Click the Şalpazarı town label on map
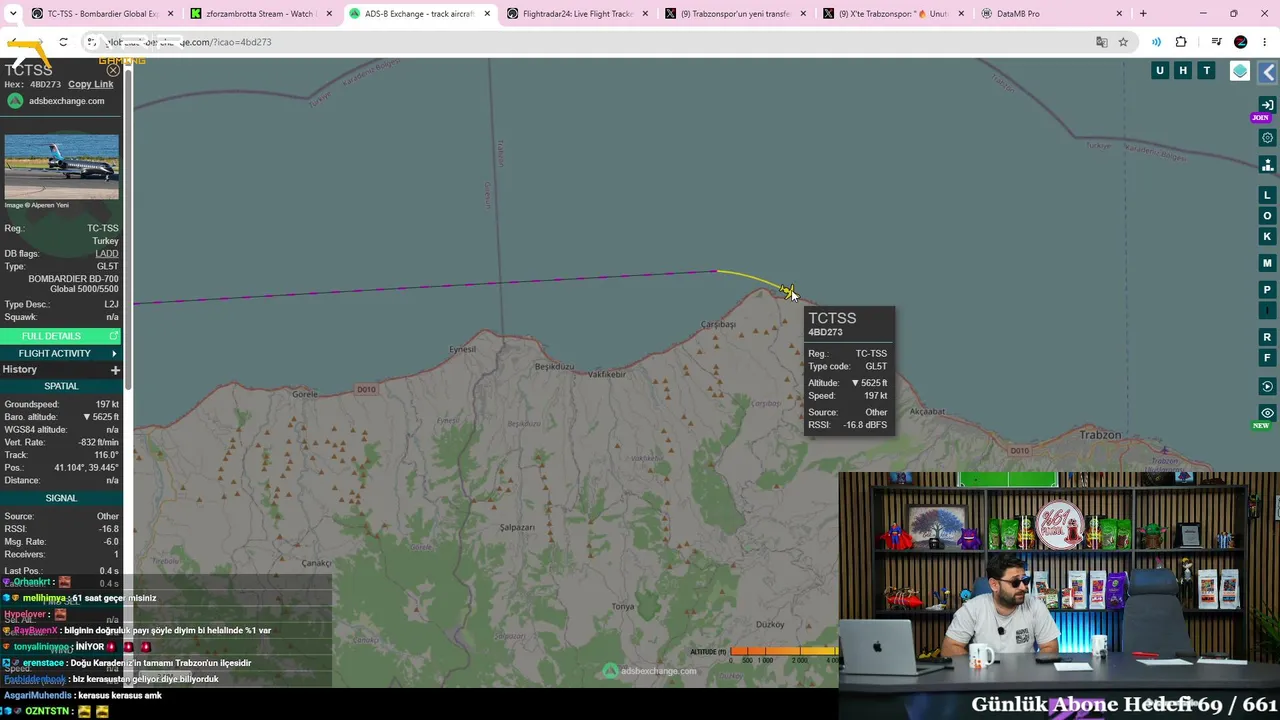The height and width of the screenshot is (720, 1280). pyautogui.click(x=518, y=527)
